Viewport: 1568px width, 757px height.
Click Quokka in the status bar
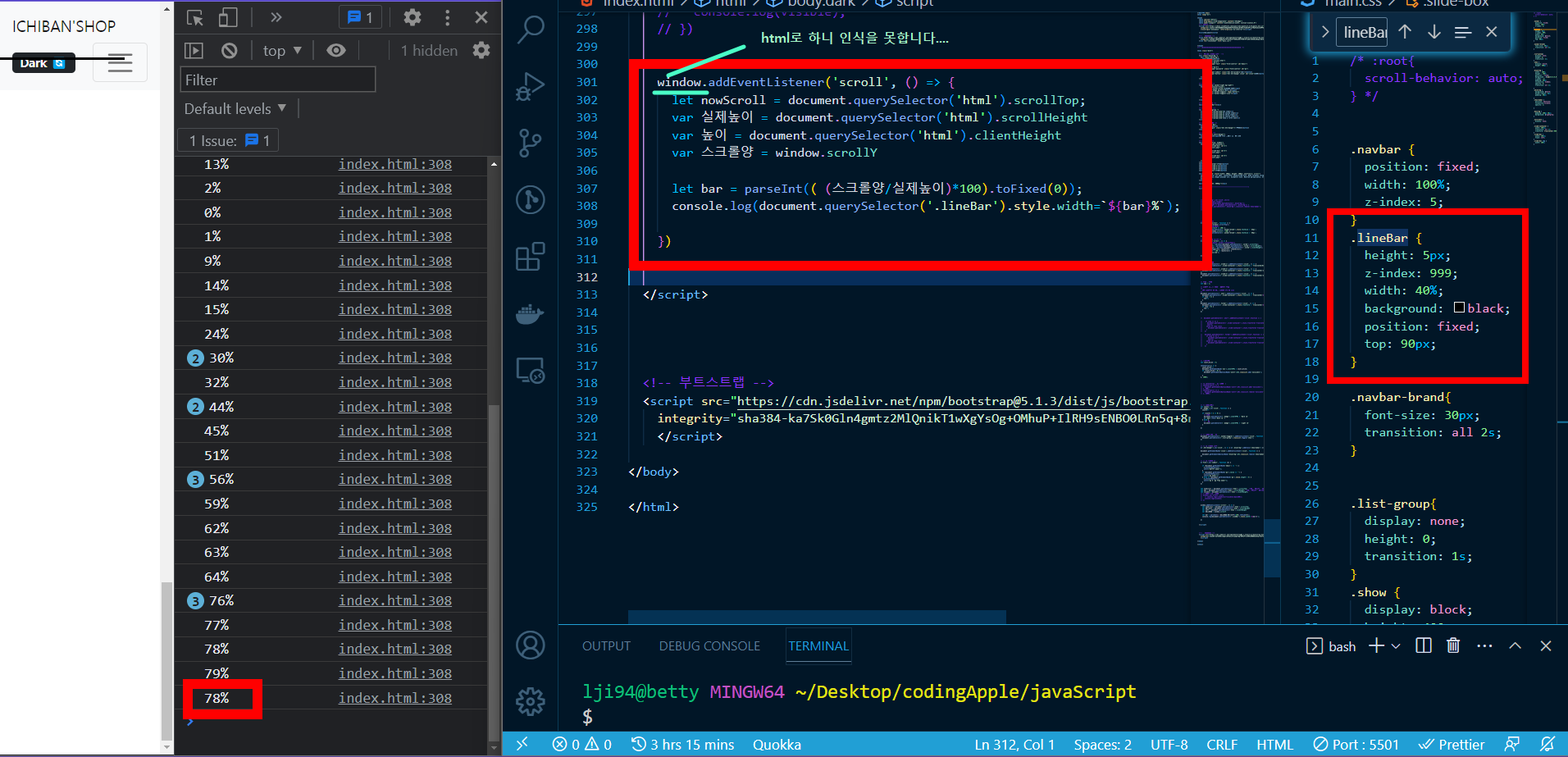point(777,744)
